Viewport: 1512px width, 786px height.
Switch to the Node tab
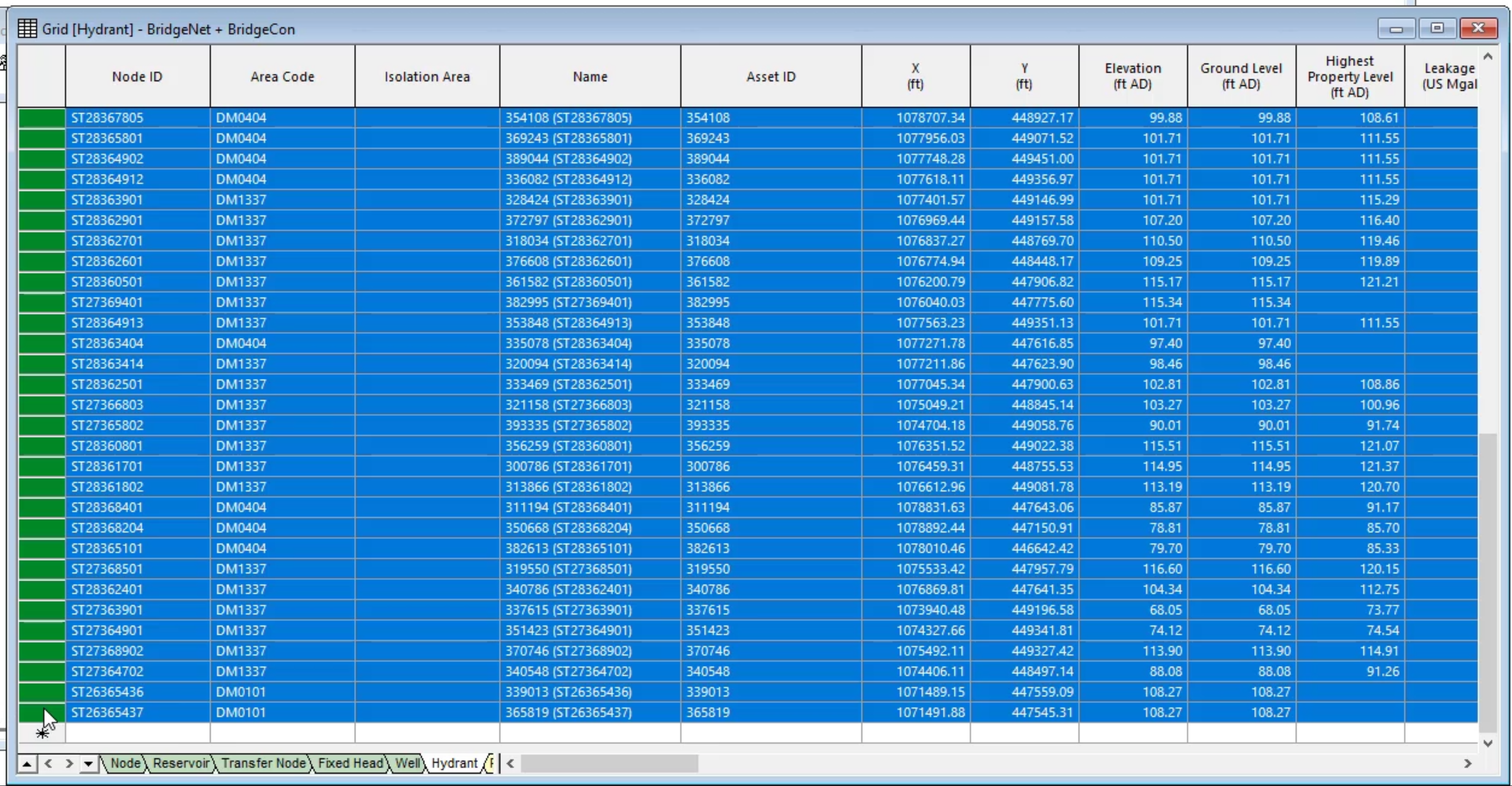pos(125,763)
